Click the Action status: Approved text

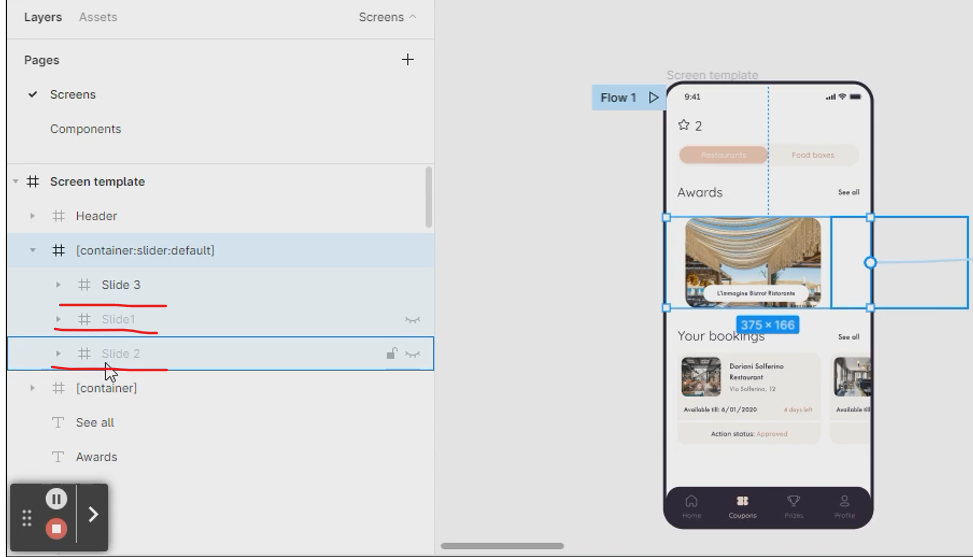(x=749, y=434)
